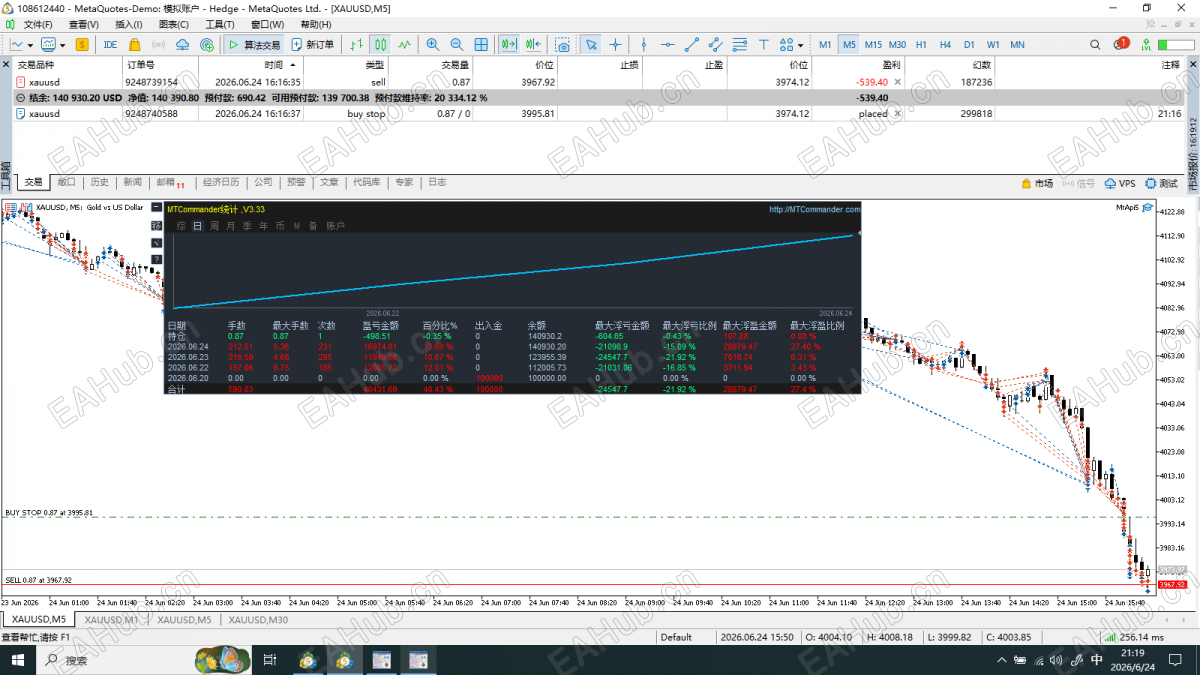Open the 插入(I) menu
The height and width of the screenshot is (675, 1200).
coord(128,24)
